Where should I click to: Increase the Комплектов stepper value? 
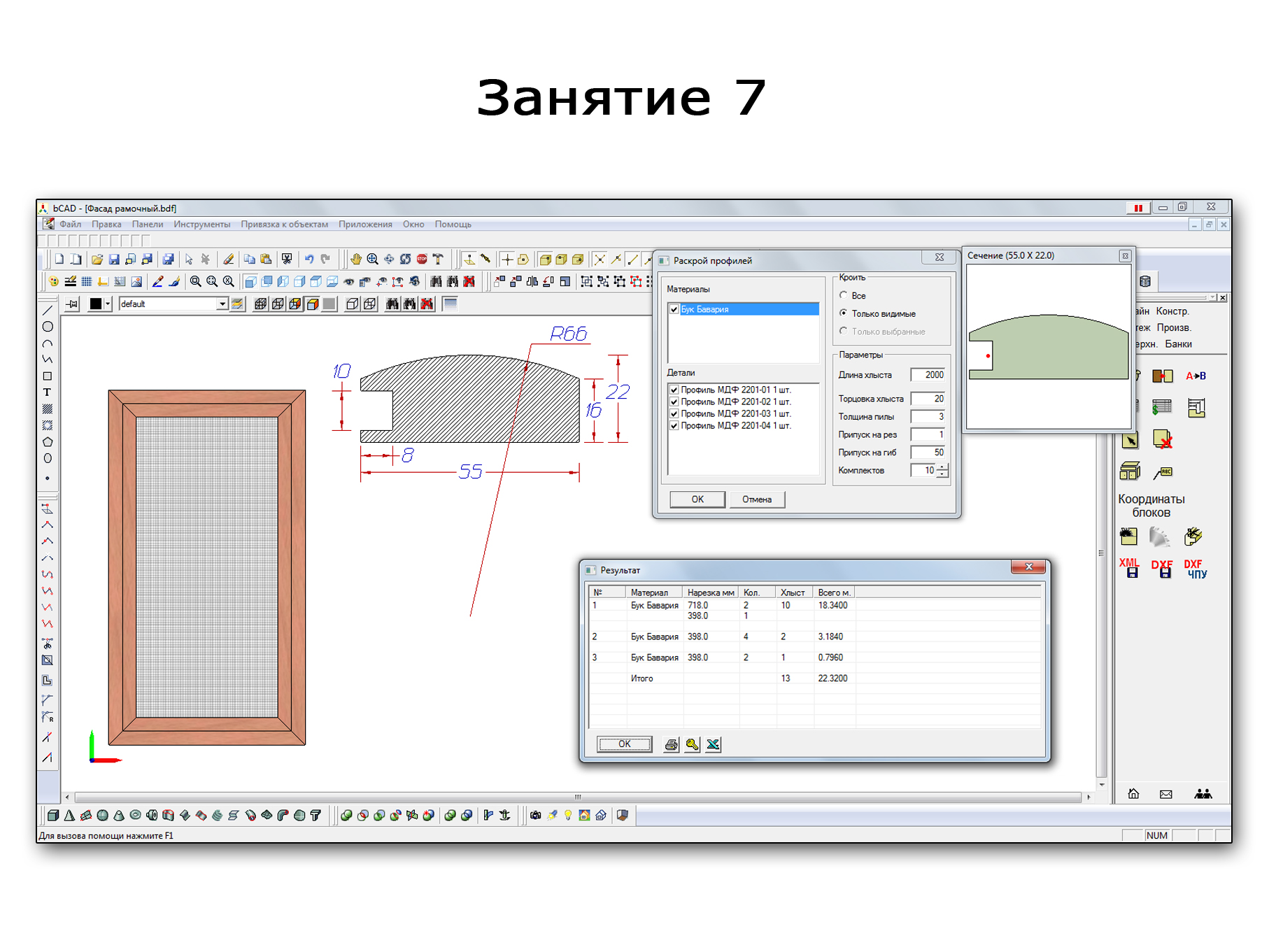(x=942, y=467)
